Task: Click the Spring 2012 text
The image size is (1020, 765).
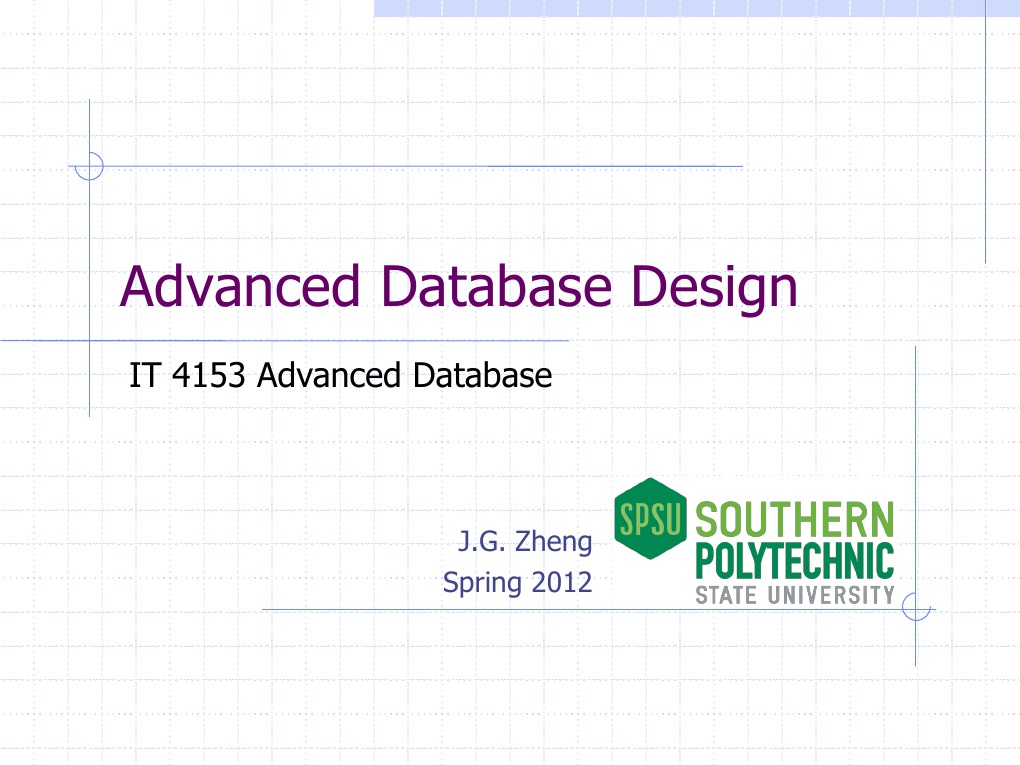Action: click(518, 582)
